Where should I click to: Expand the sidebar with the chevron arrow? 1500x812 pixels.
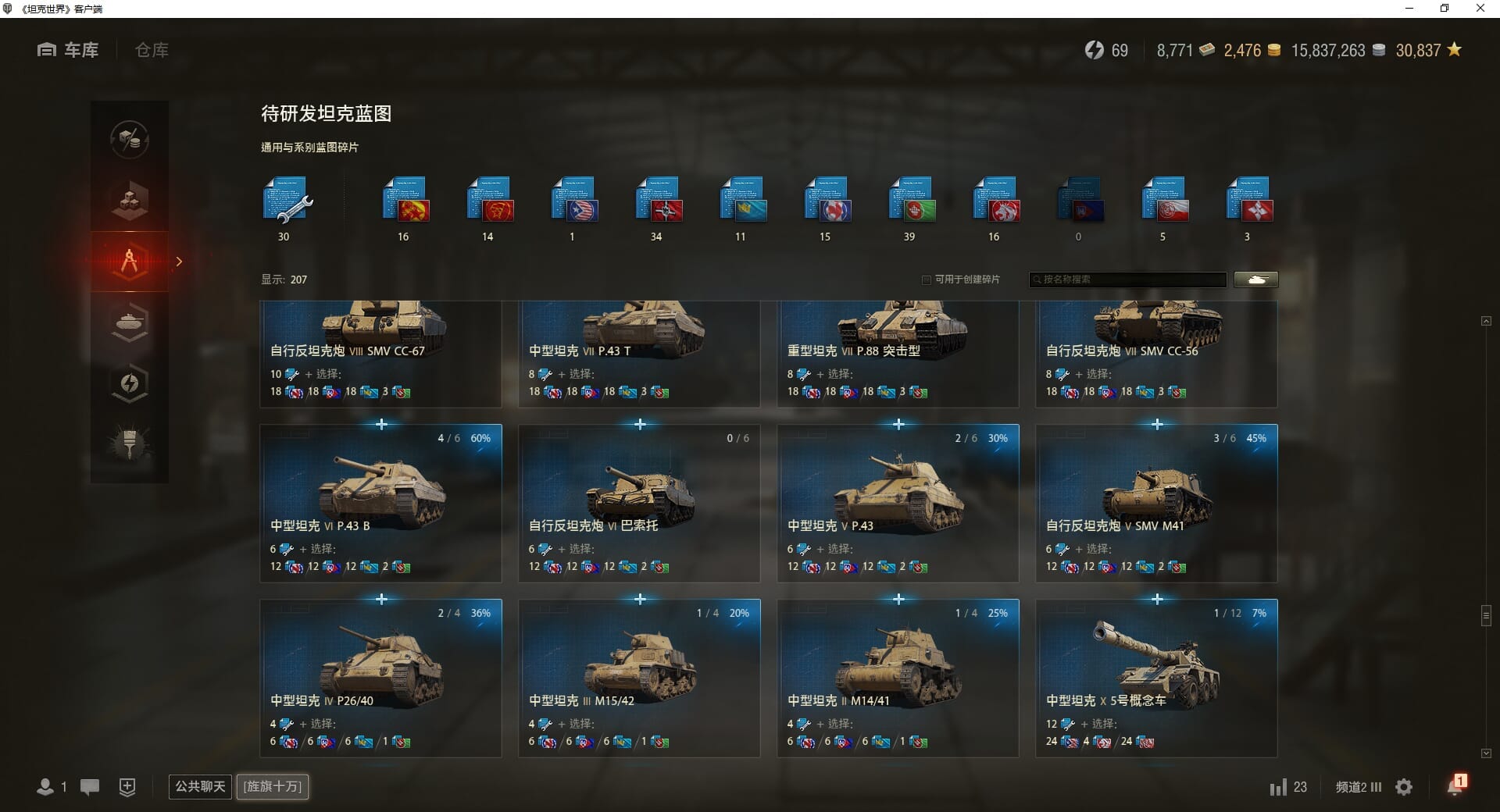point(179,262)
